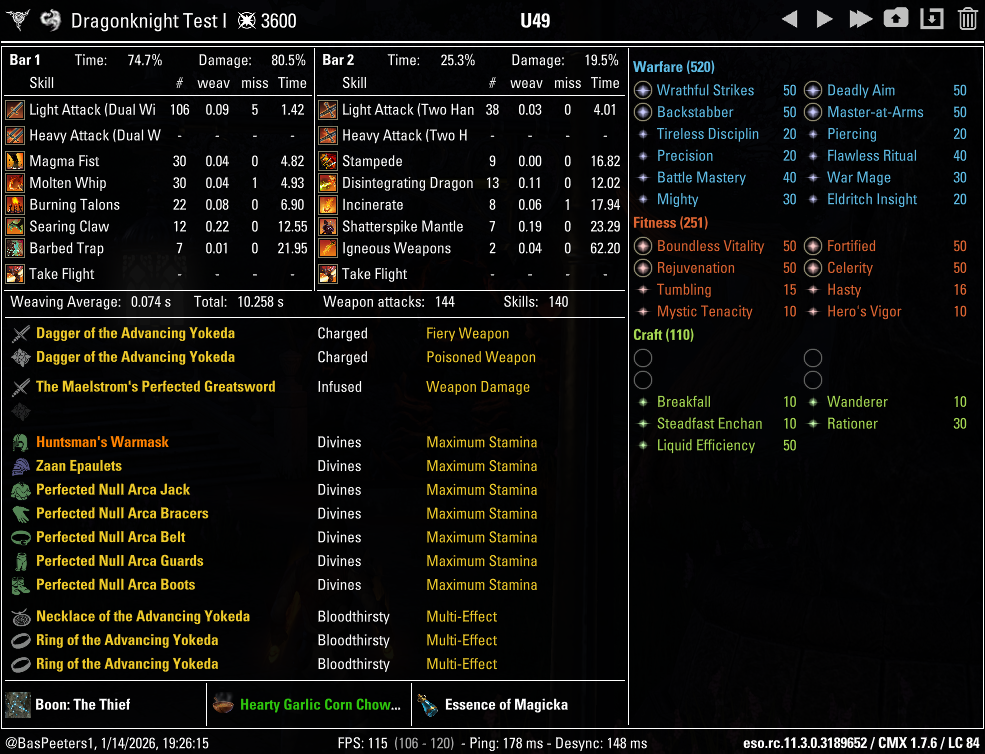The height and width of the screenshot is (754, 985).
Task: Click the Magma Fist skill icon
Action: click(14, 161)
